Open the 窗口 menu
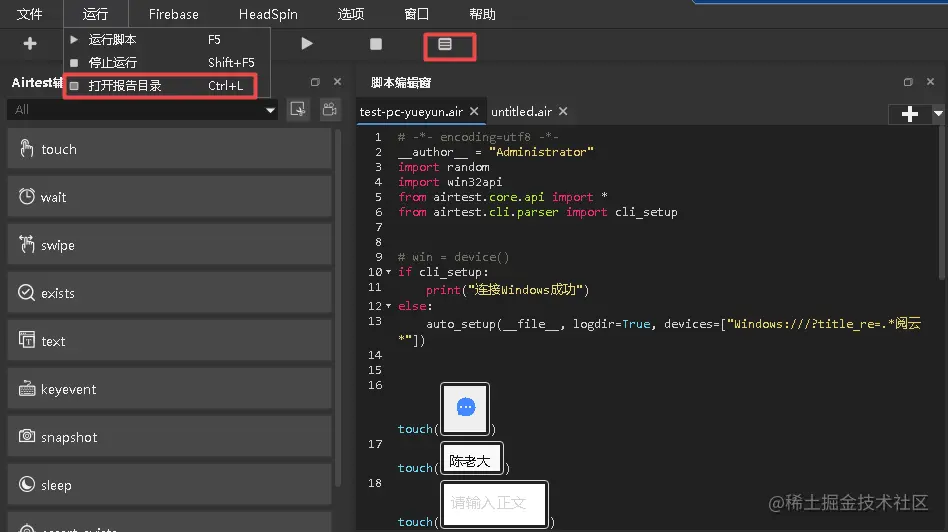 pos(417,14)
